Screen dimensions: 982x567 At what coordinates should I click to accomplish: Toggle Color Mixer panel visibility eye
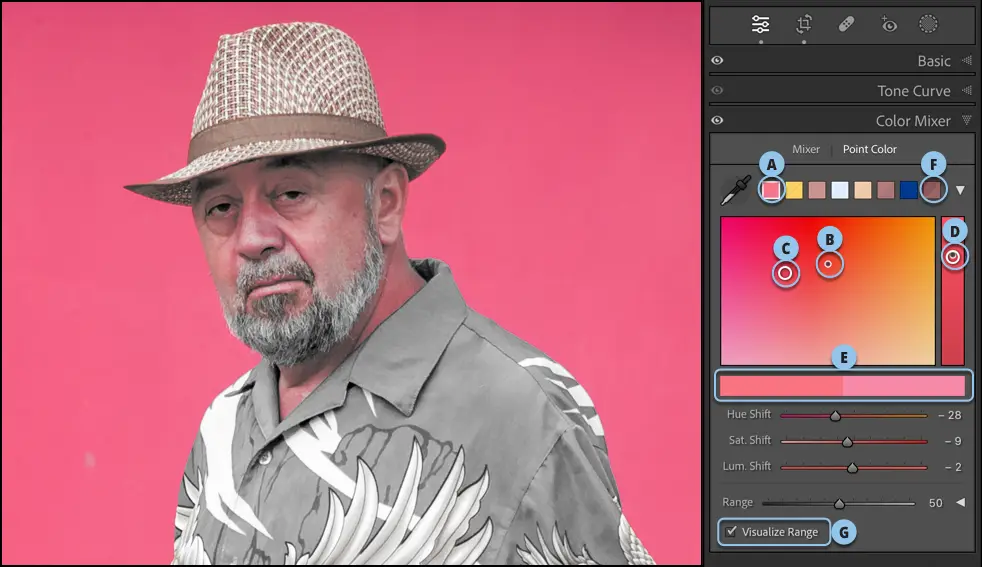[718, 120]
